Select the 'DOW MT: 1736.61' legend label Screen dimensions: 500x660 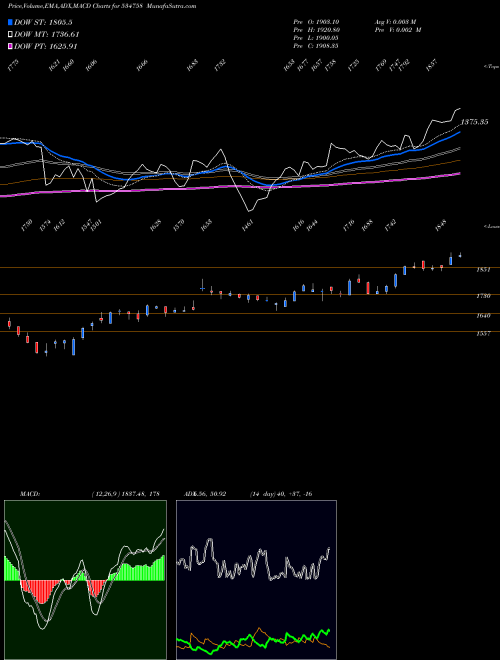pos(46,35)
